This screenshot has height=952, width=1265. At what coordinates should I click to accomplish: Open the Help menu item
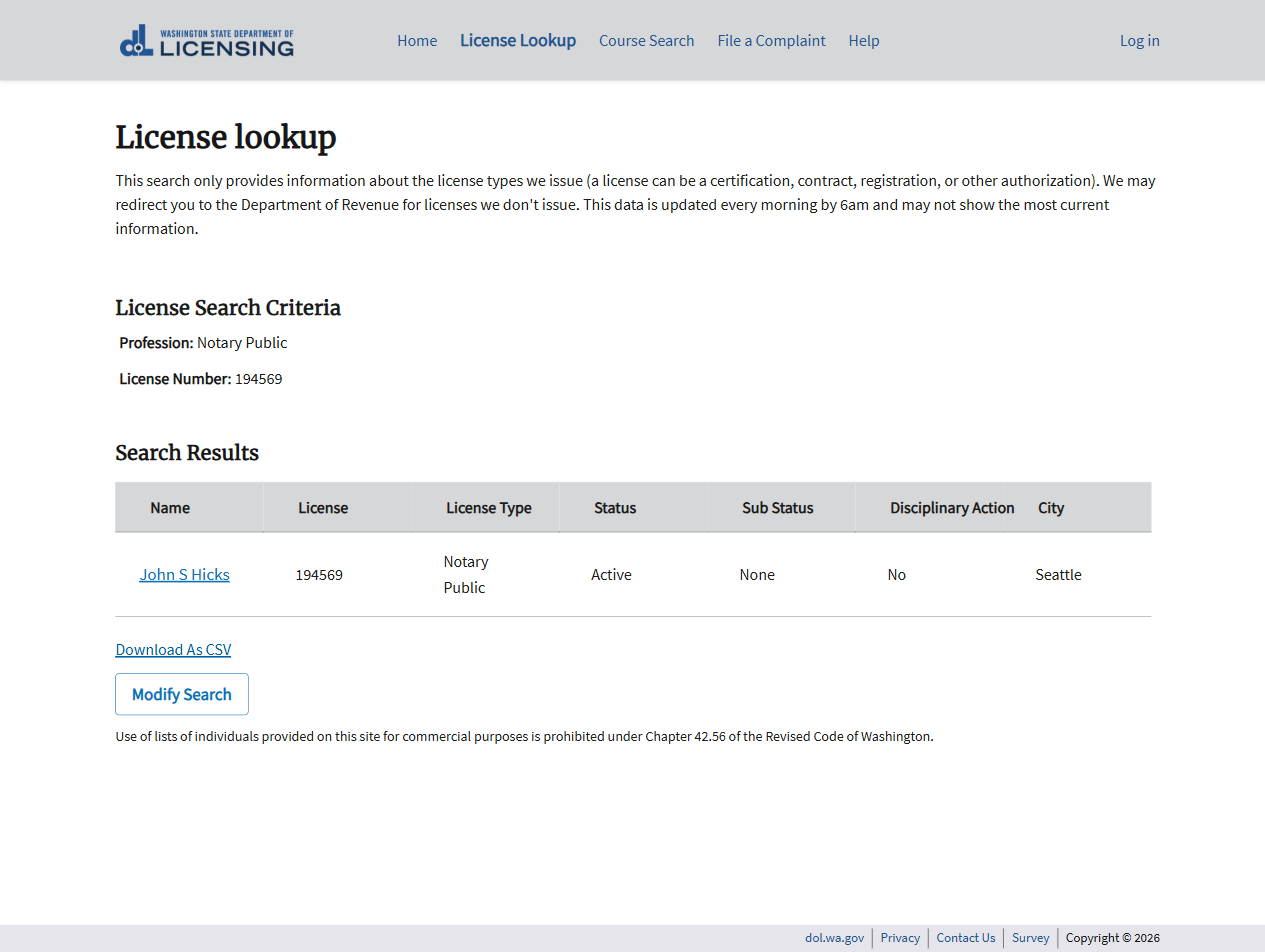click(864, 41)
